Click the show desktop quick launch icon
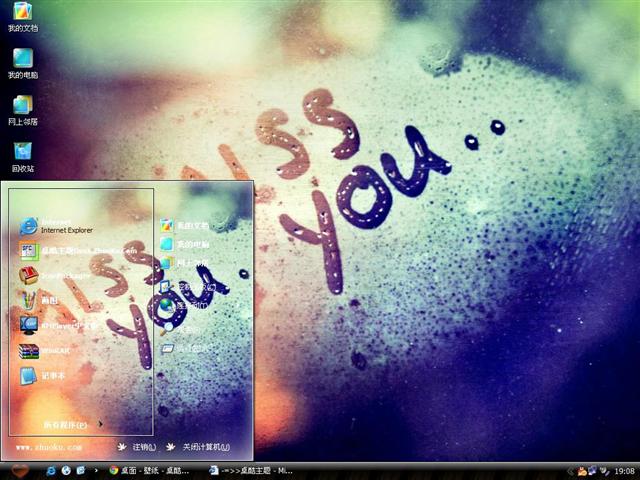 click(81, 471)
